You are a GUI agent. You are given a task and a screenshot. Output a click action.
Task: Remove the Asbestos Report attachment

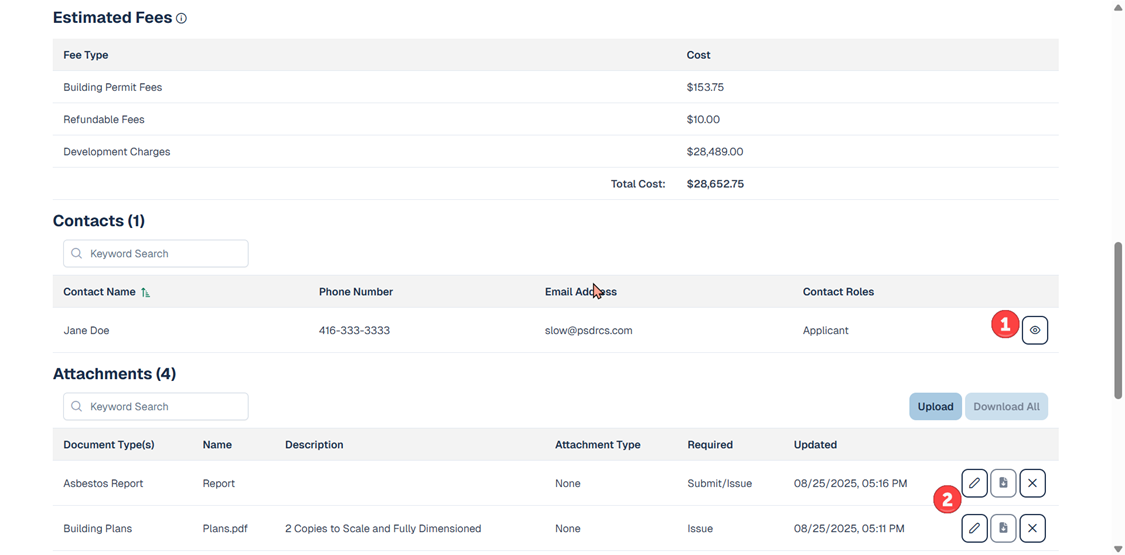click(x=1032, y=483)
